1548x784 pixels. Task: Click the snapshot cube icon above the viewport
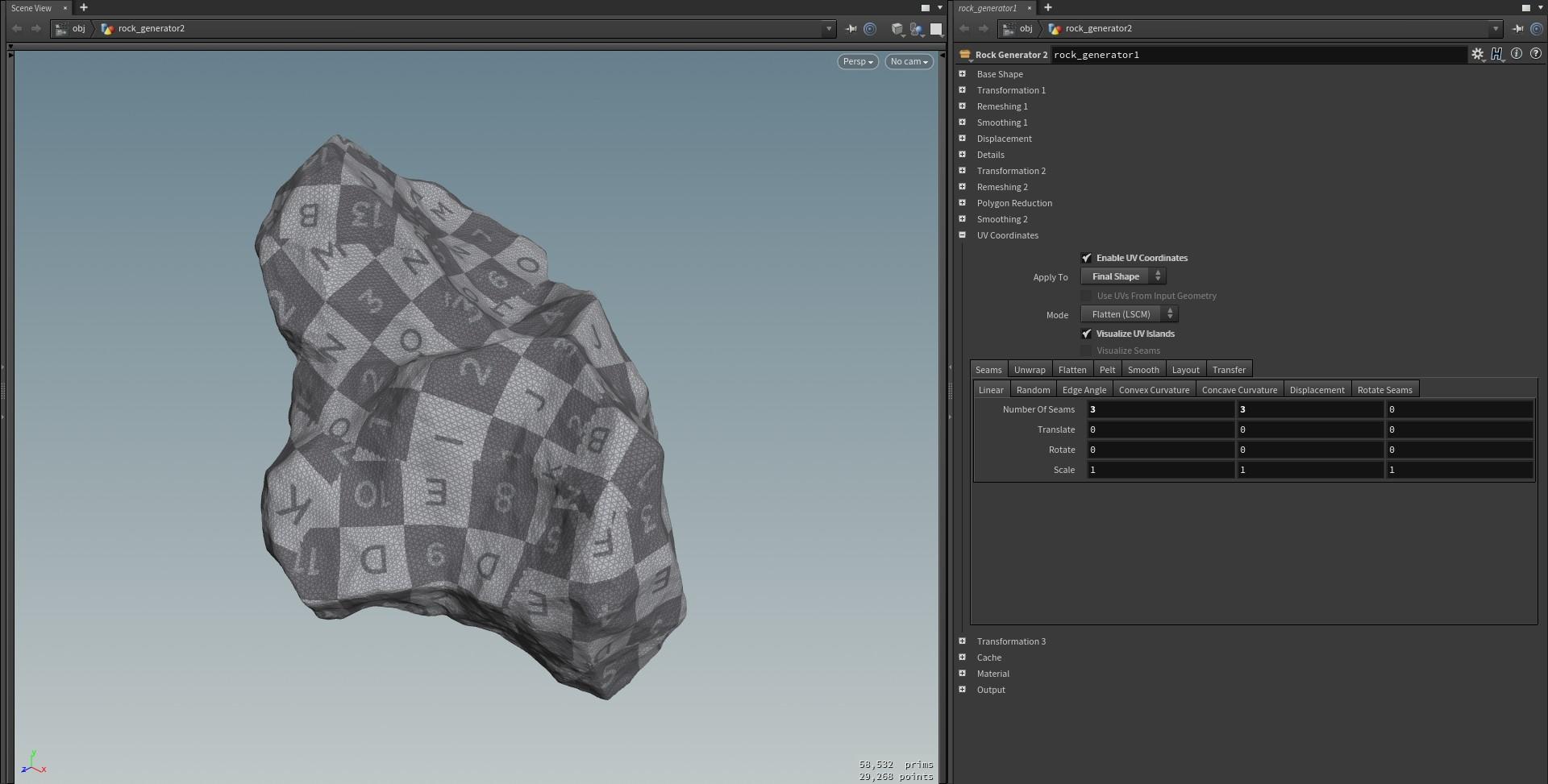[897, 30]
